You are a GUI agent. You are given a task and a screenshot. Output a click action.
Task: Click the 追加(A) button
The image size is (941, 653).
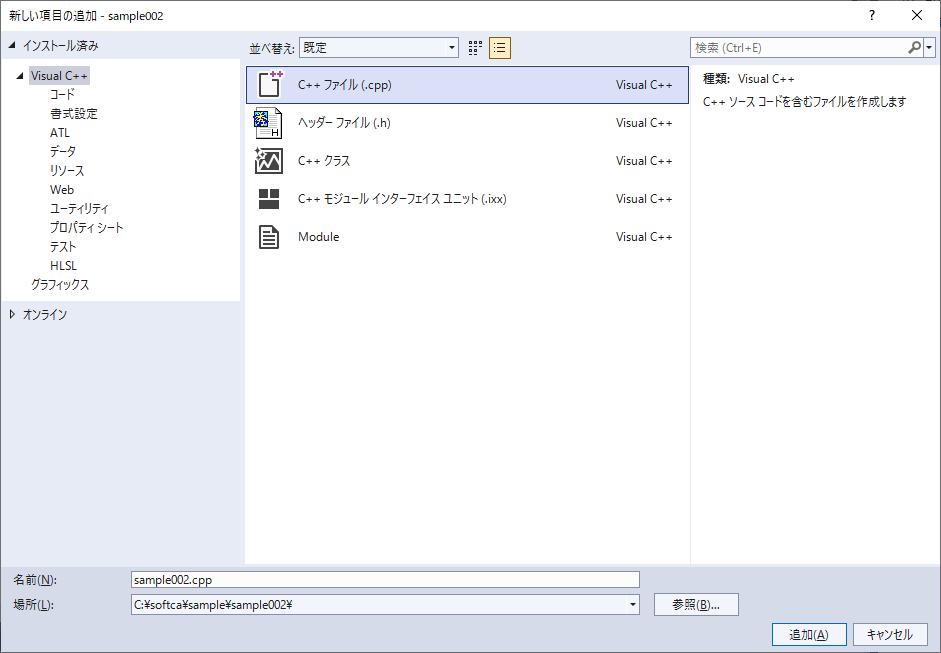(808, 634)
